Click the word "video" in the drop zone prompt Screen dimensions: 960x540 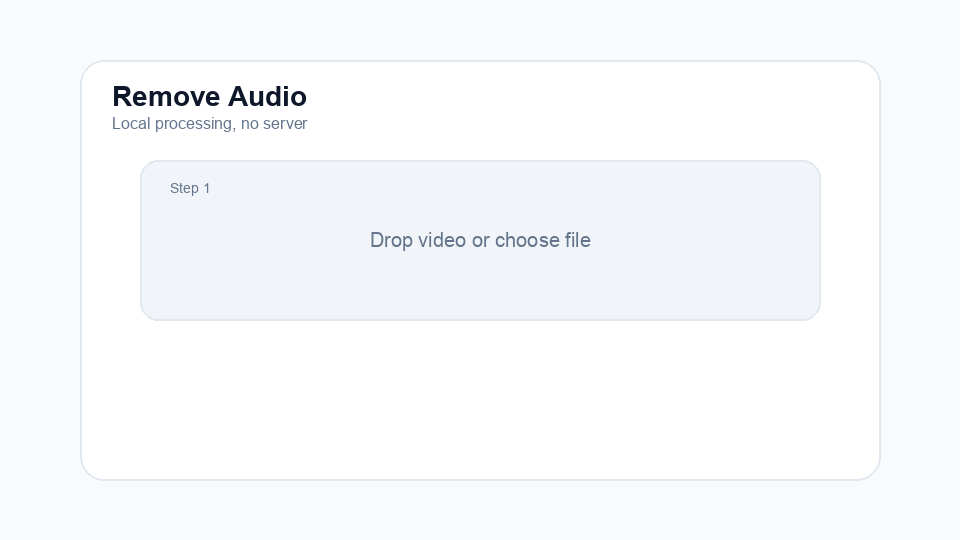(x=441, y=240)
